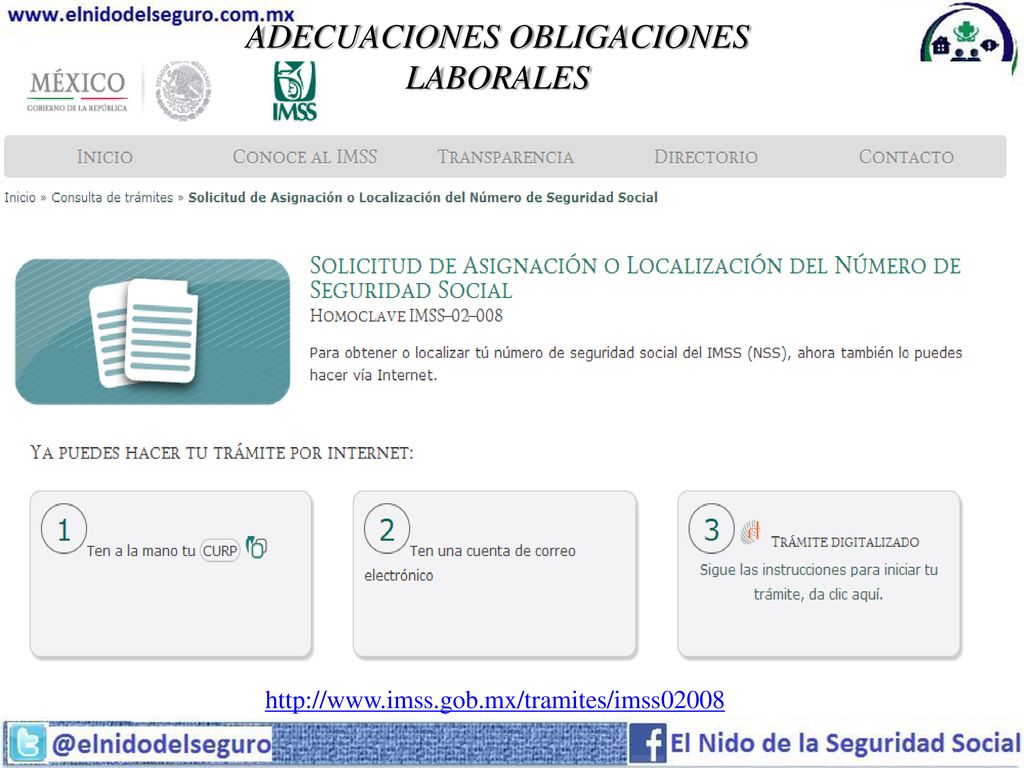
Task: Click the México Gobierno de la República logo
Action: (x=77, y=91)
